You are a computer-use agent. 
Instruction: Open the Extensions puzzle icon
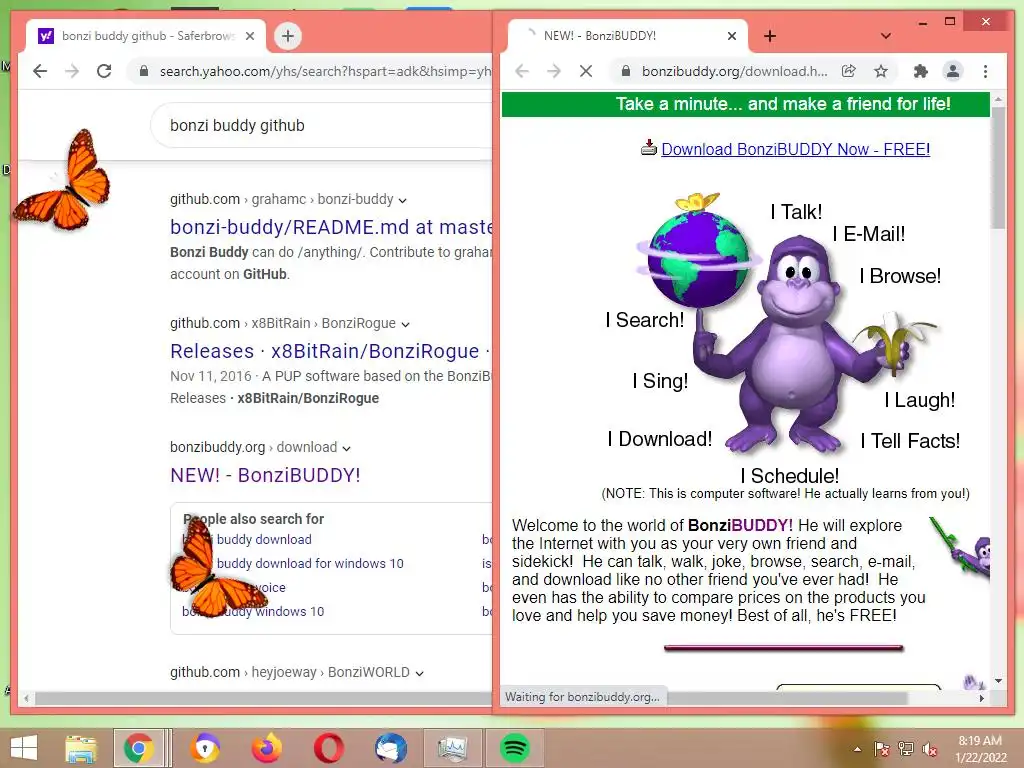pyautogui.click(x=921, y=71)
